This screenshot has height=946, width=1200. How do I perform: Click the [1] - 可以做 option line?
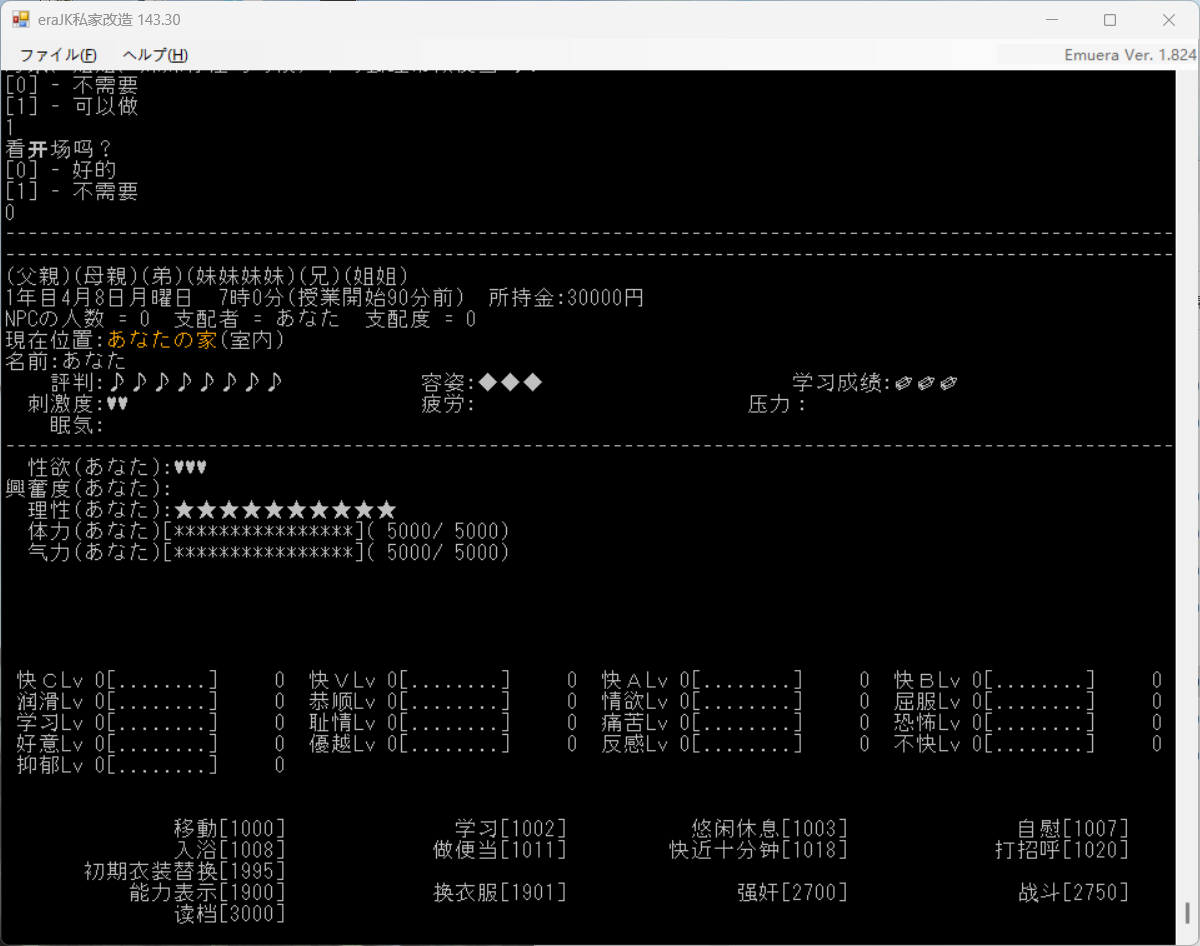[72, 106]
